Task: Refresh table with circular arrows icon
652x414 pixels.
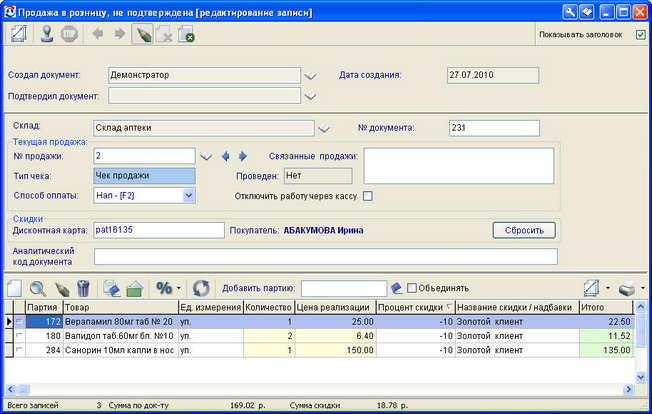Action: [x=201, y=288]
